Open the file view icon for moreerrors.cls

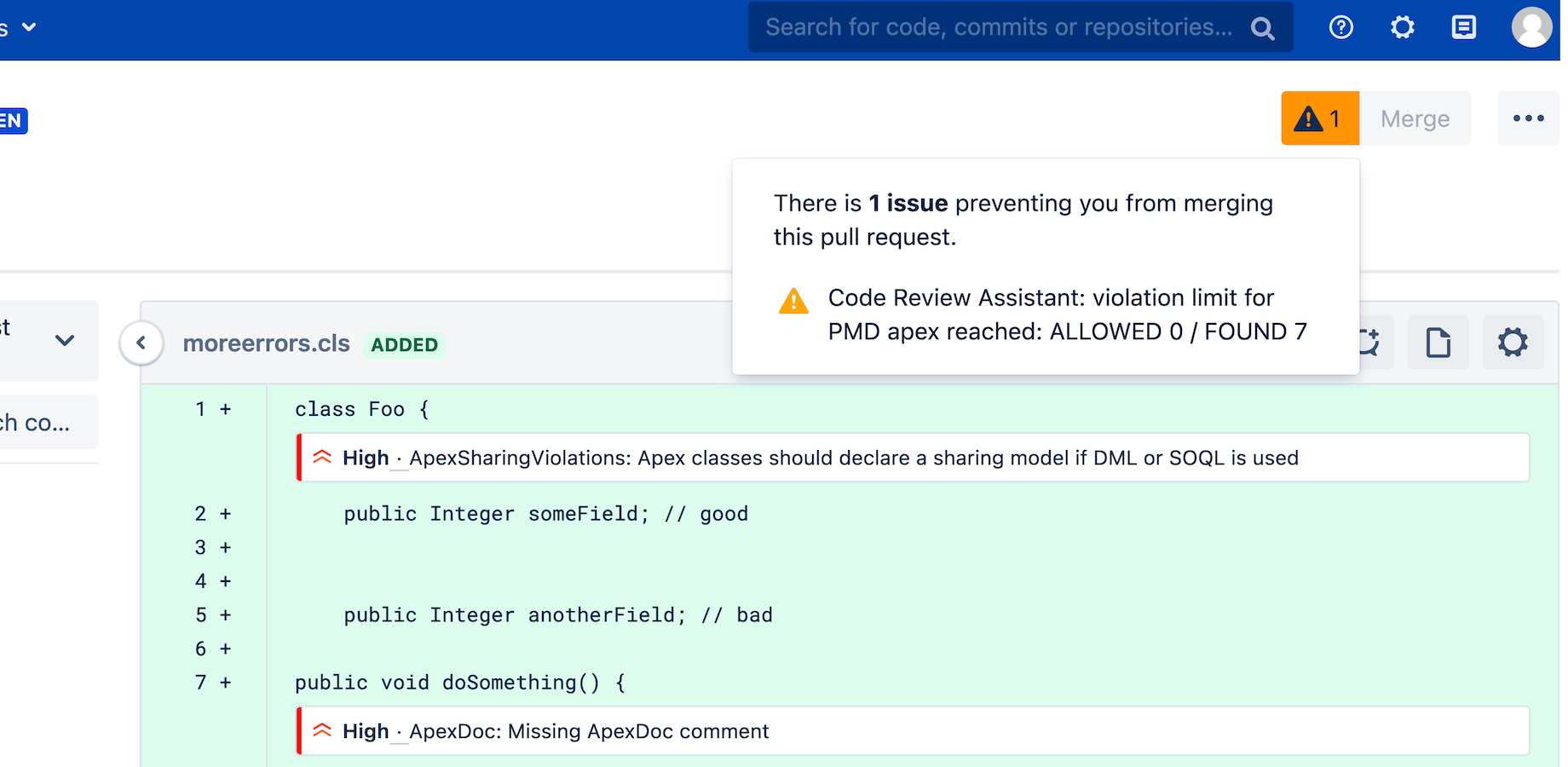pyautogui.click(x=1438, y=343)
